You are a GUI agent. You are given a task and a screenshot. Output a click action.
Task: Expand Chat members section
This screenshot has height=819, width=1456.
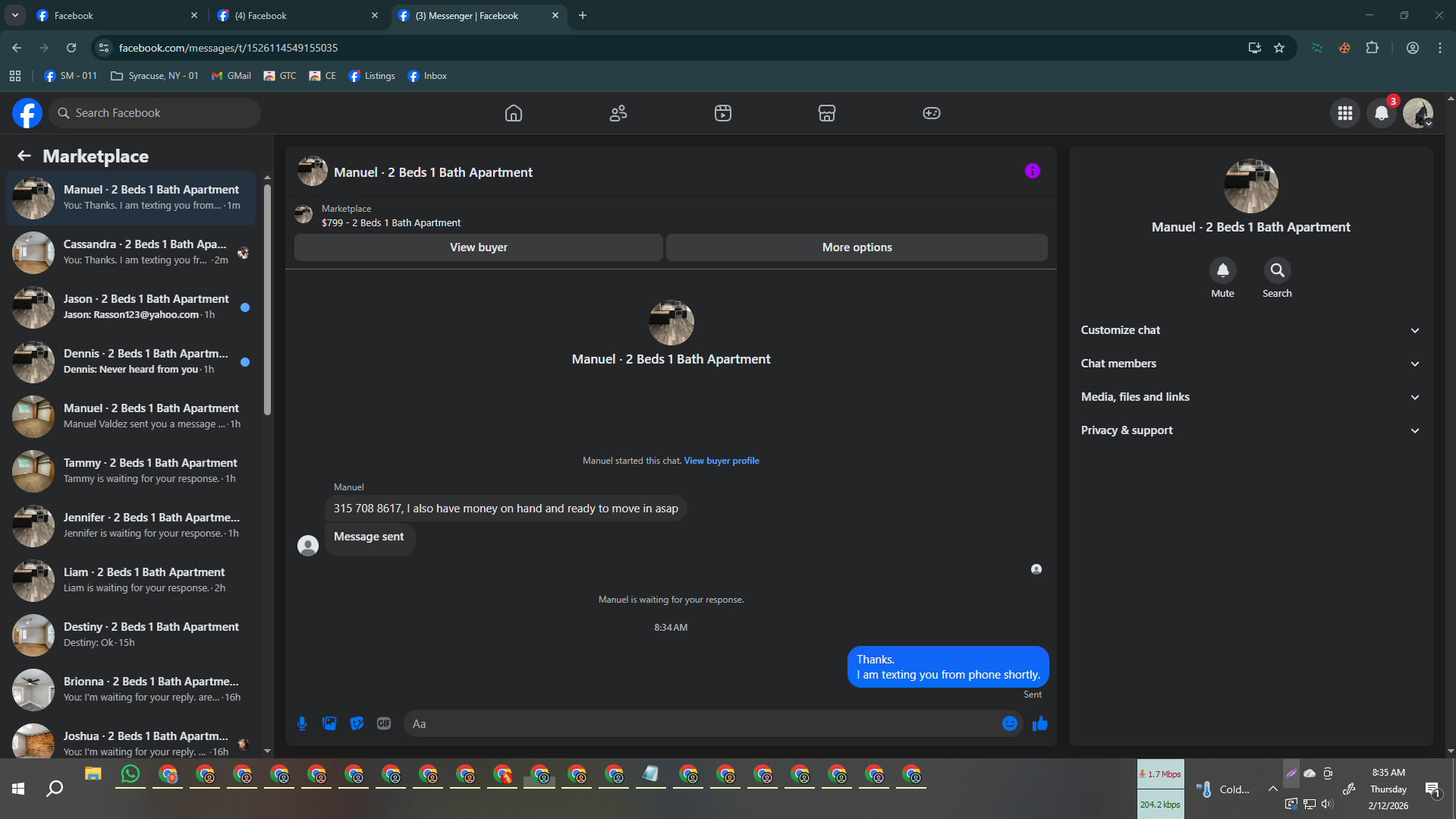pyautogui.click(x=1250, y=364)
